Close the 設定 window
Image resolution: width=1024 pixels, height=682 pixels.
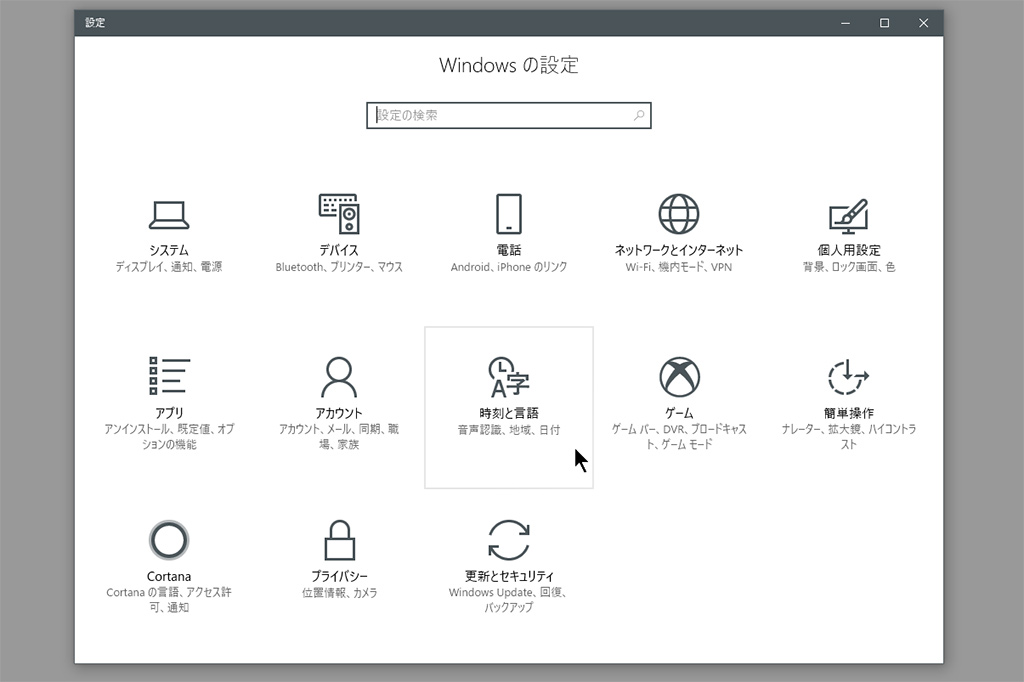923,23
